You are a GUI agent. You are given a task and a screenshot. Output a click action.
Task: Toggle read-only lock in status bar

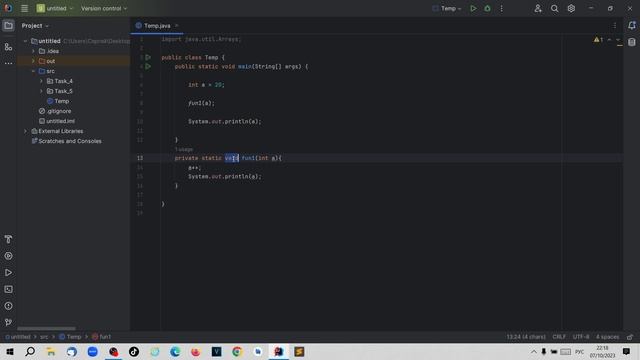click(630, 337)
